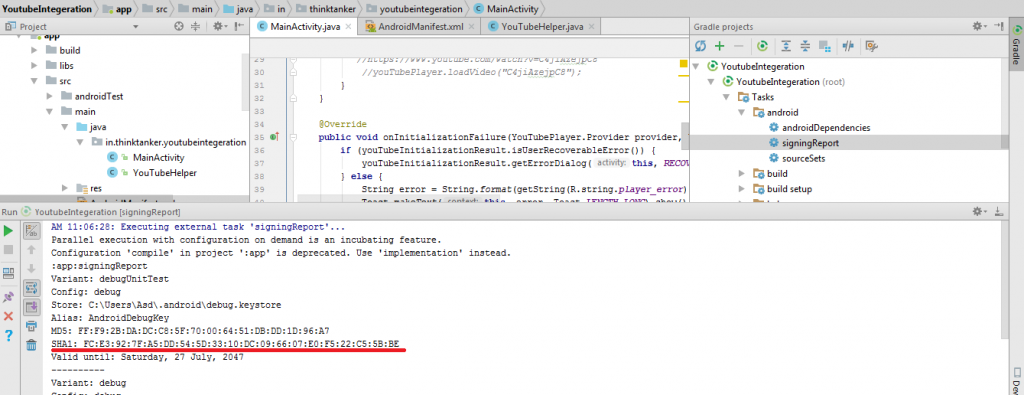Click the SHA1 fingerprint line in the console
This screenshot has height=395, width=1024.
coord(225,344)
